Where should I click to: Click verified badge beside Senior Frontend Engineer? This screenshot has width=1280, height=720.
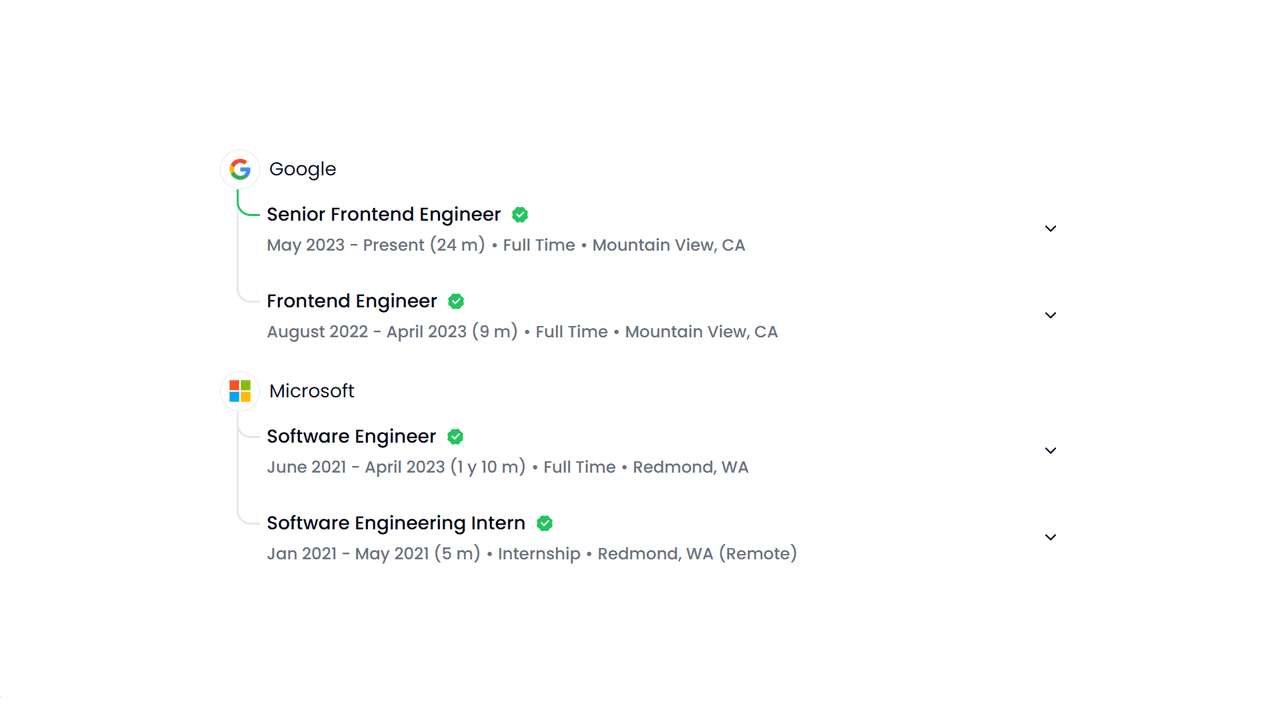tap(520, 215)
